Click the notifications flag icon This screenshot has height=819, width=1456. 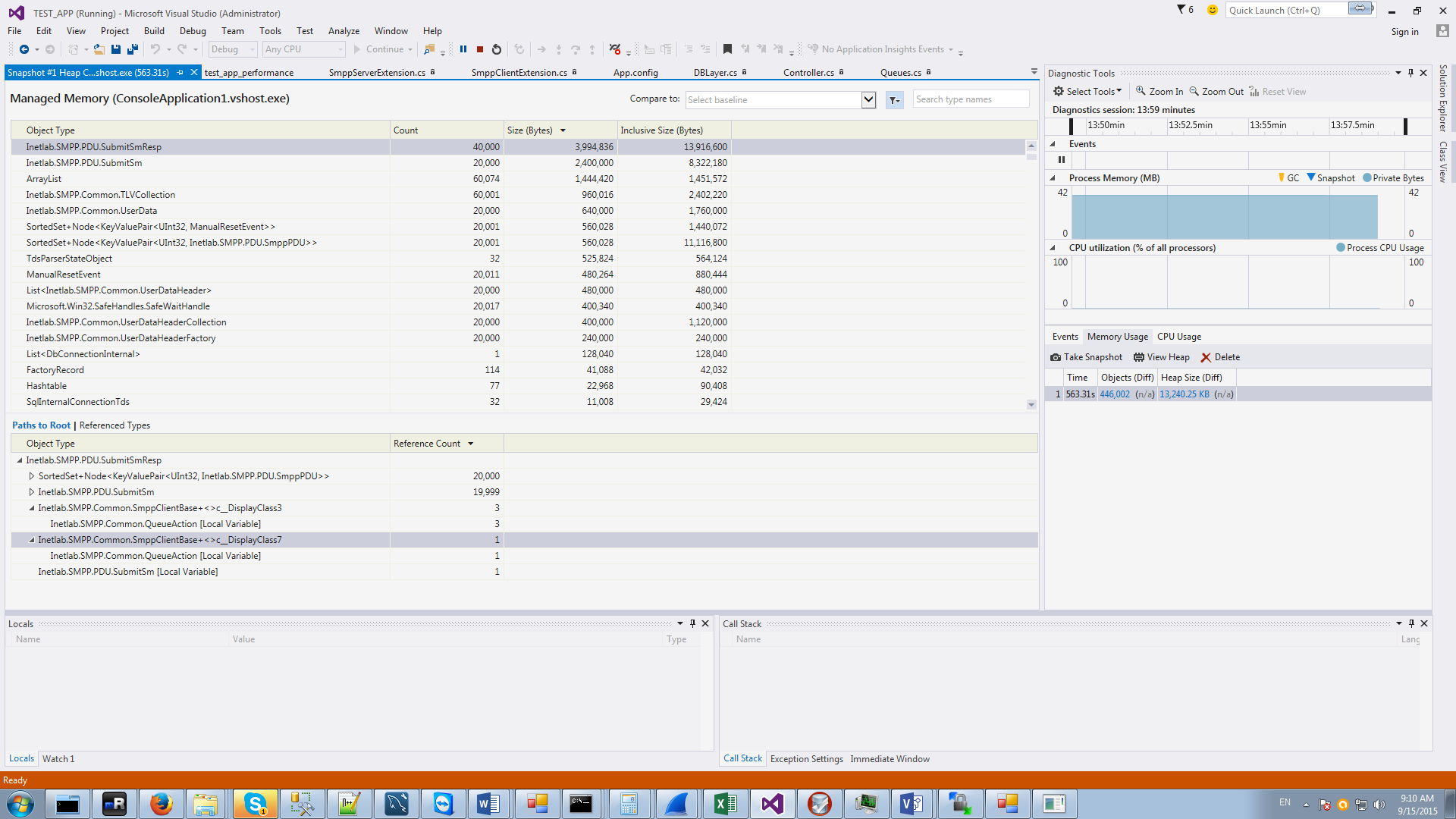coord(1181,10)
